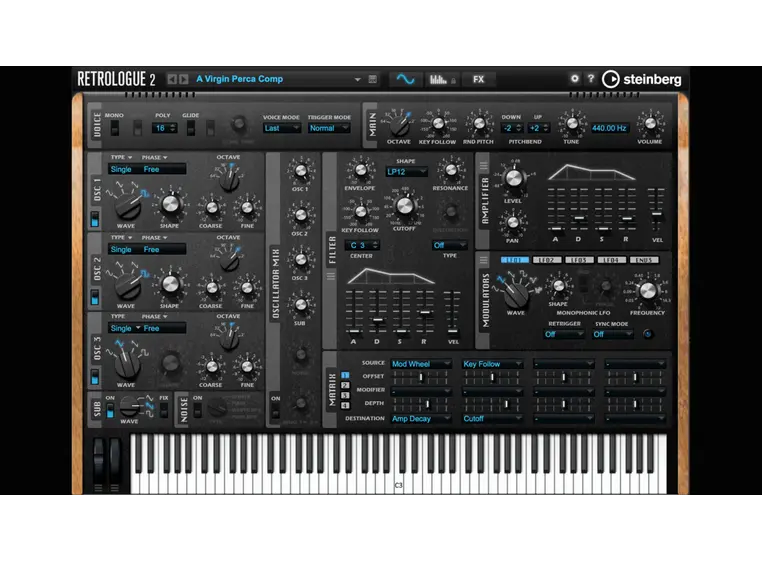The image size is (762, 562).
Task: Open the FX page tab
Action: tap(479, 79)
